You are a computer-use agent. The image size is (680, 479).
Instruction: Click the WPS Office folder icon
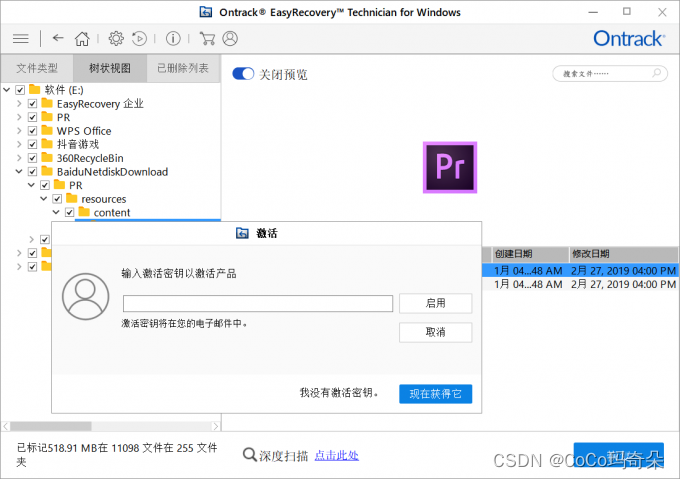47,130
